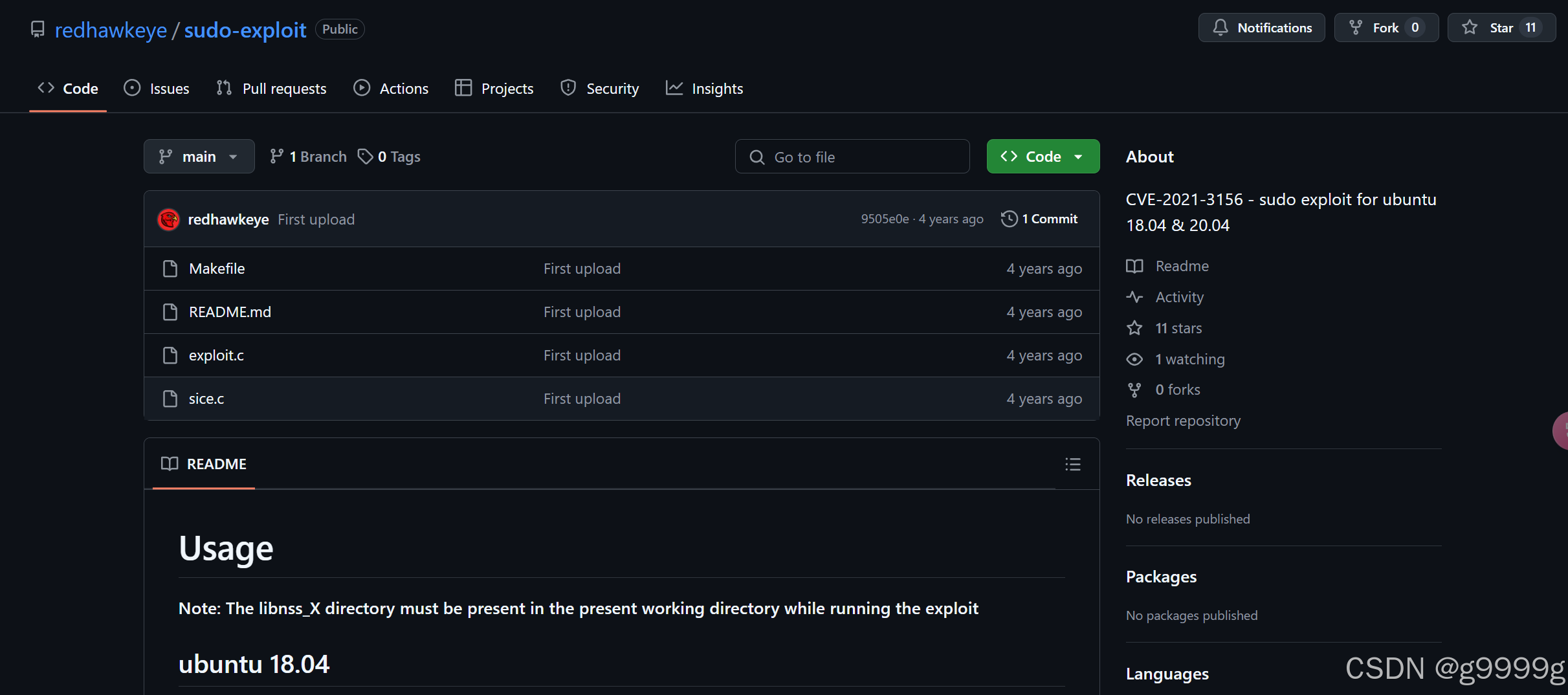View the 0 Tags link
This screenshot has height=695, width=1568.
[x=389, y=157]
